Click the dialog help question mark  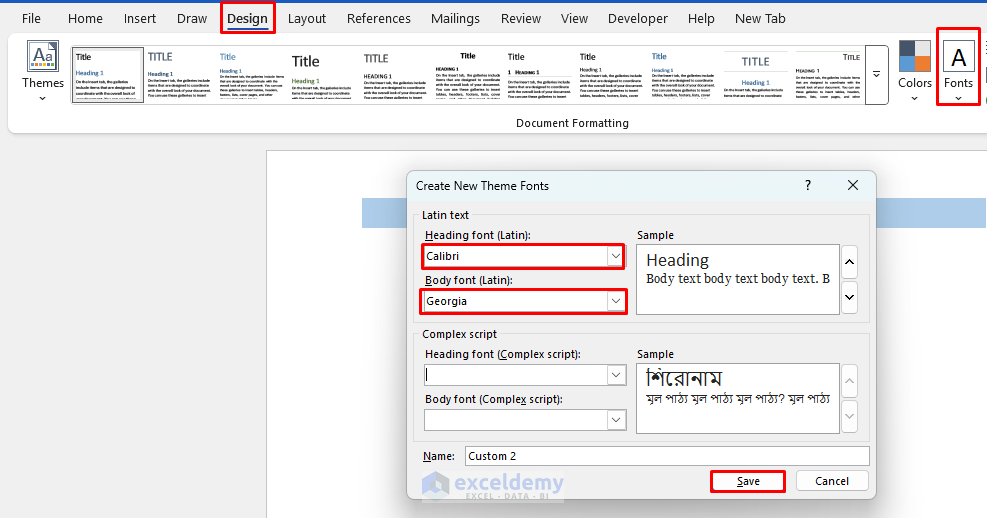coord(808,185)
